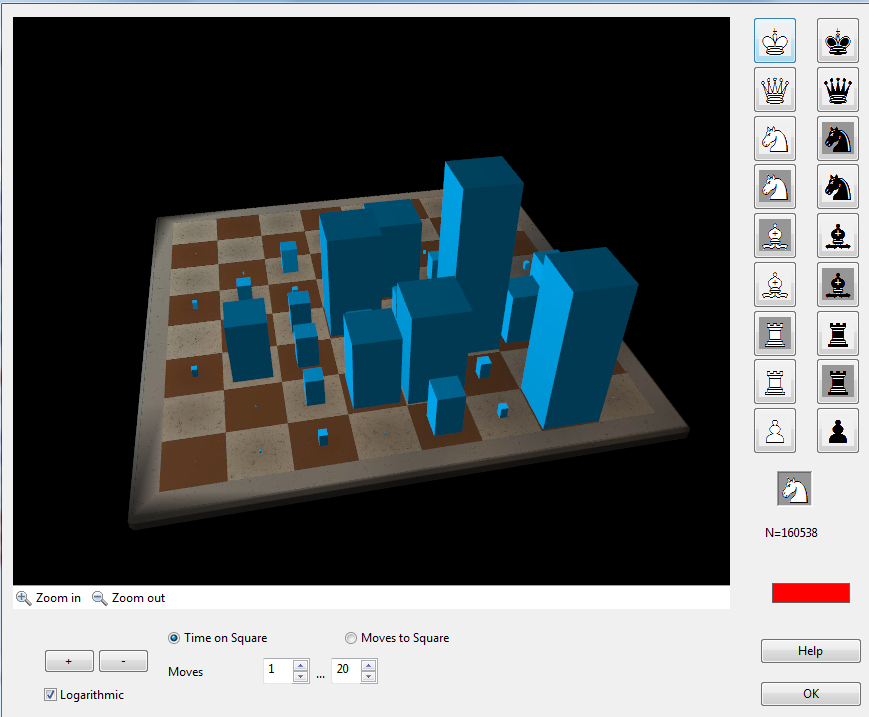Select the black bishop on dark square
The width and height of the screenshot is (869, 717).
click(x=838, y=284)
